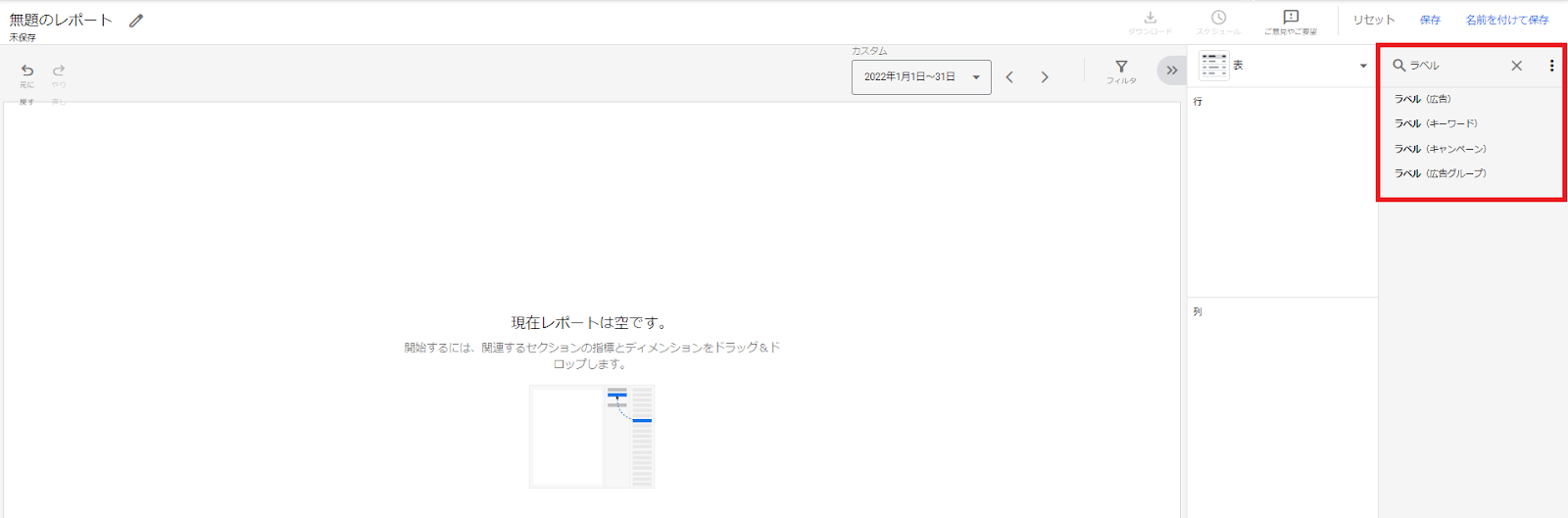Go to previous date period arrow
Image resolution: width=1568 pixels, height=518 pixels.
pos(1009,77)
